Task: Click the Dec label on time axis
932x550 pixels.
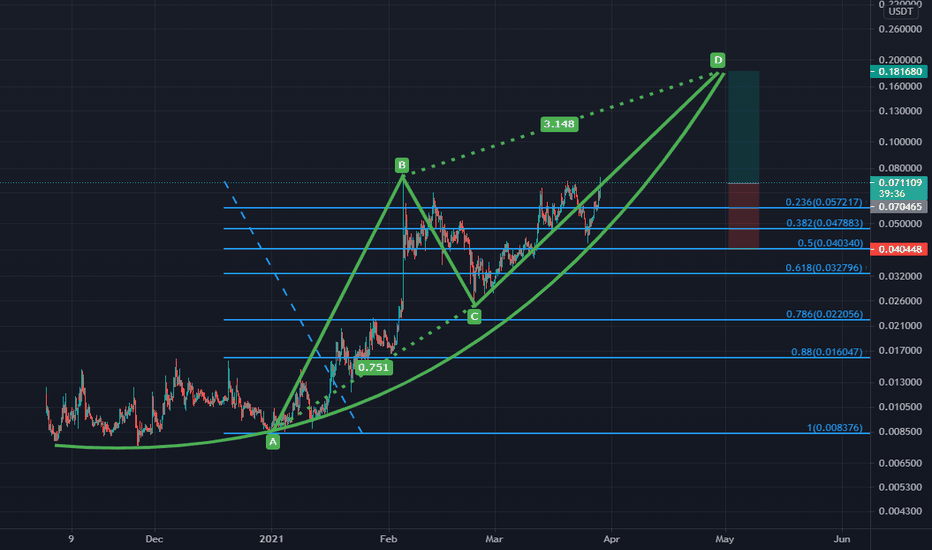Action: [154, 539]
